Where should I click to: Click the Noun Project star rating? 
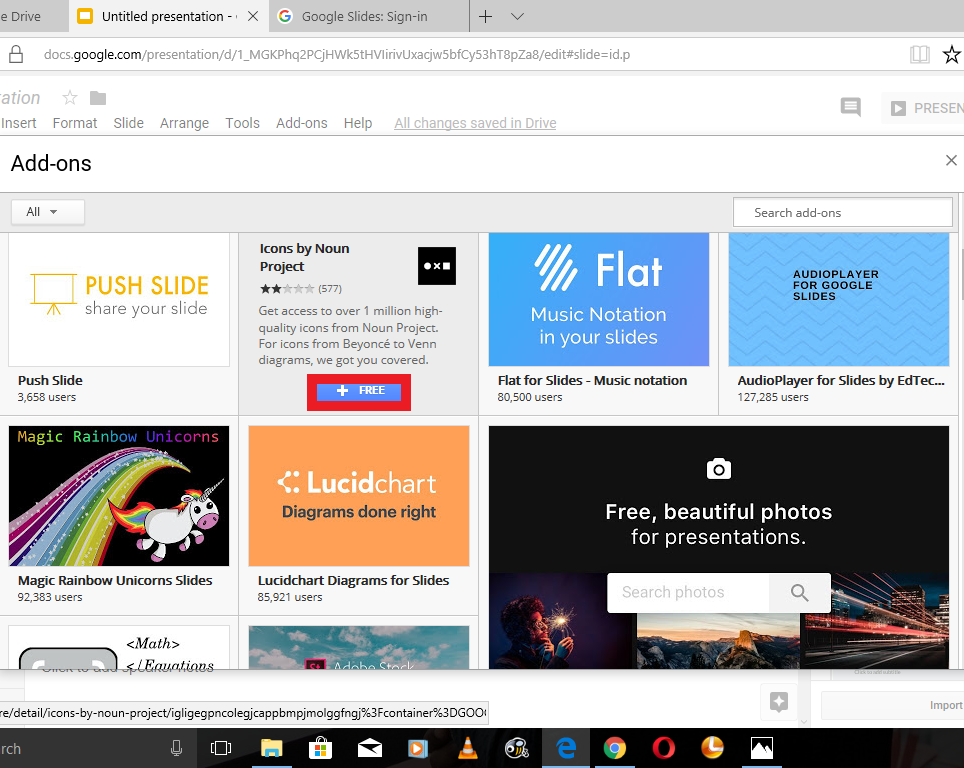(286, 289)
